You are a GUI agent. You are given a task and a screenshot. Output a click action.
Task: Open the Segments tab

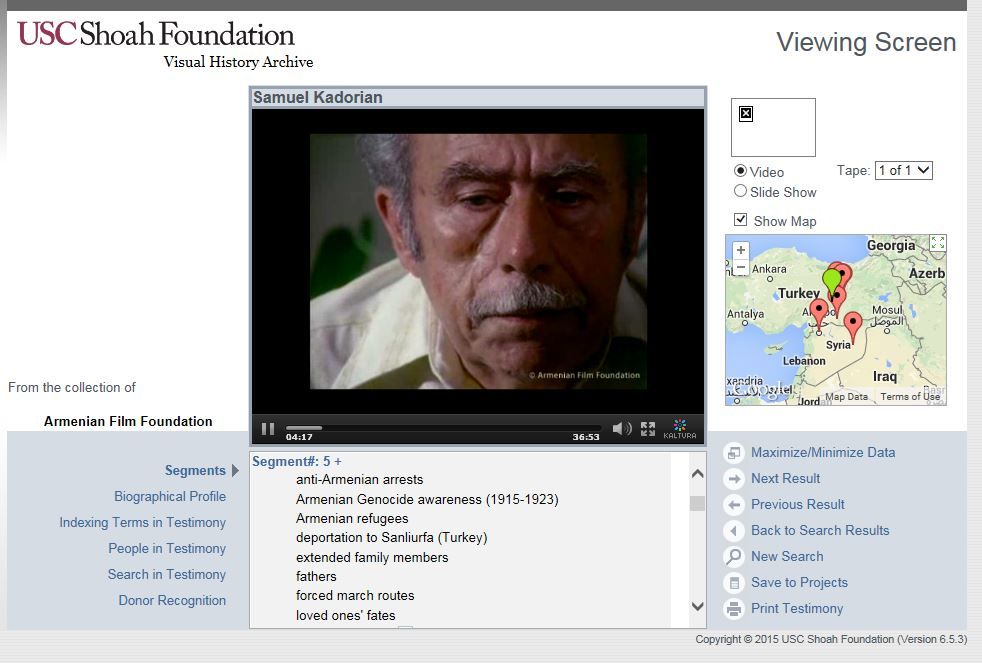pyautogui.click(x=195, y=471)
